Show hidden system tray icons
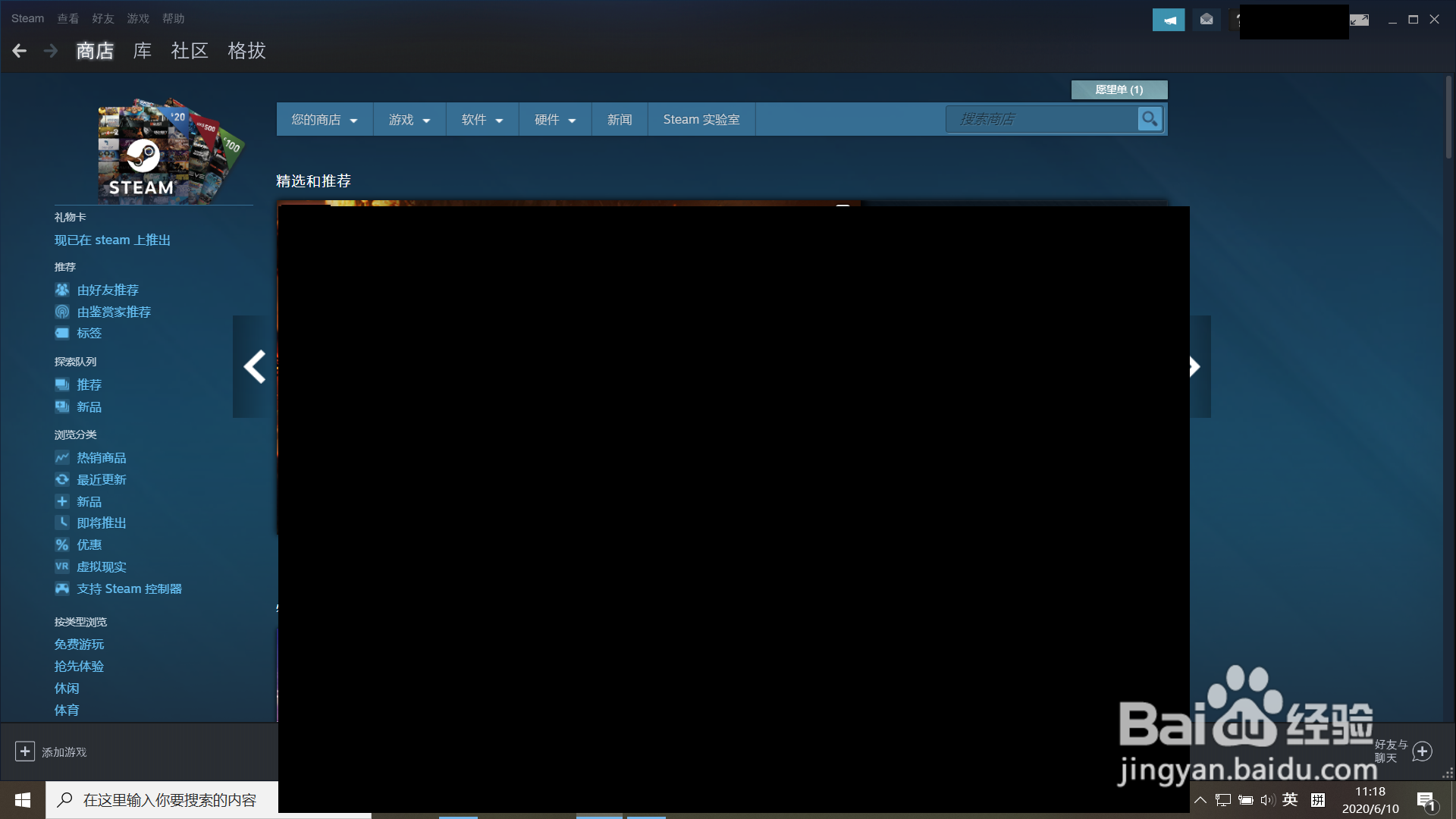The height and width of the screenshot is (819, 1456). (1200, 800)
